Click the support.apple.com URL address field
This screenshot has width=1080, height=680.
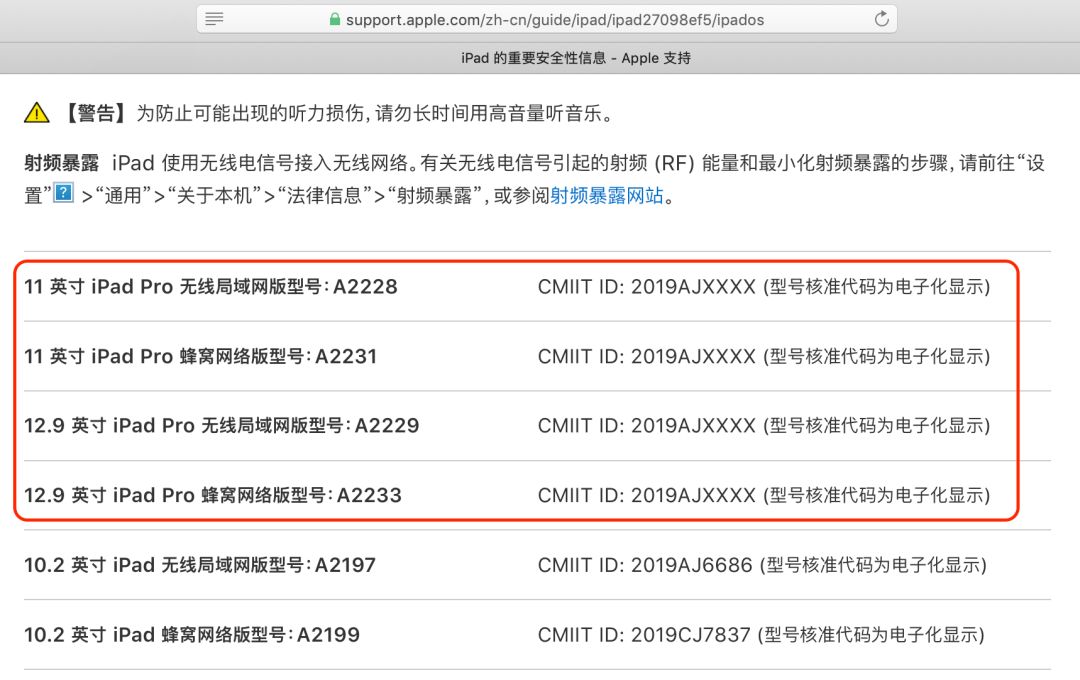coord(547,19)
